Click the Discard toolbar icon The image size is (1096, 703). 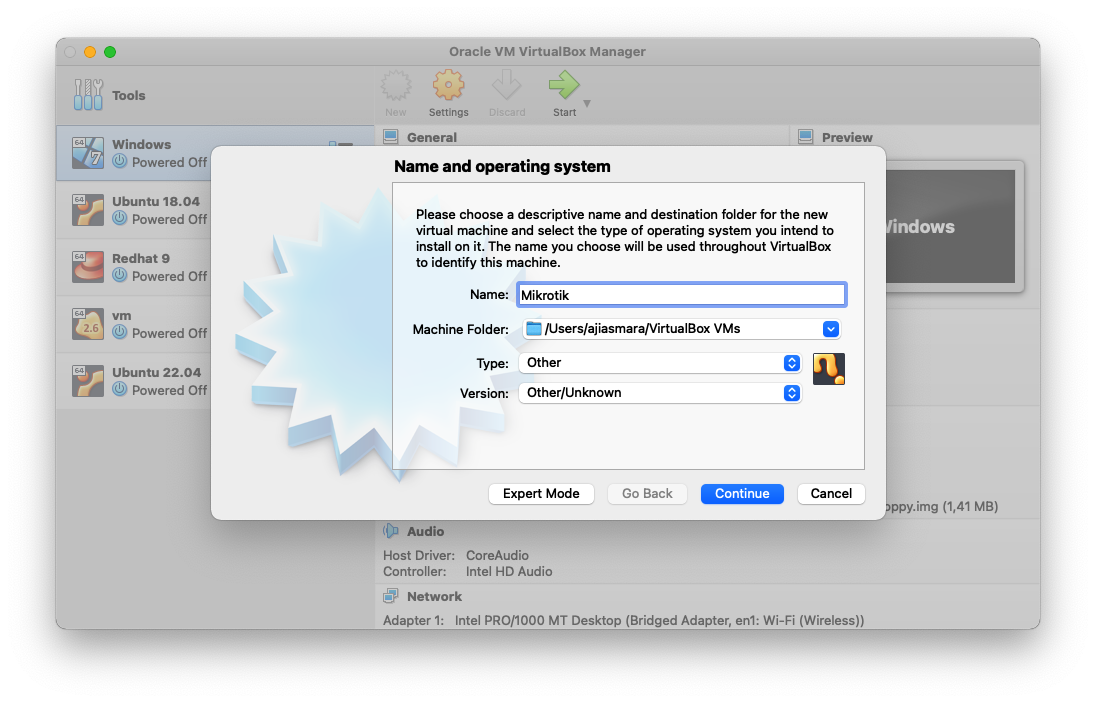pos(506,88)
